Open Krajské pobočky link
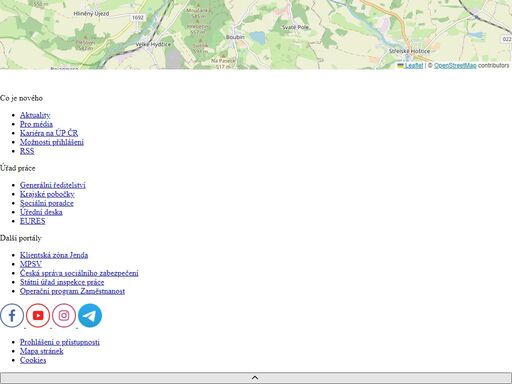512x384 pixels. [x=47, y=194]
